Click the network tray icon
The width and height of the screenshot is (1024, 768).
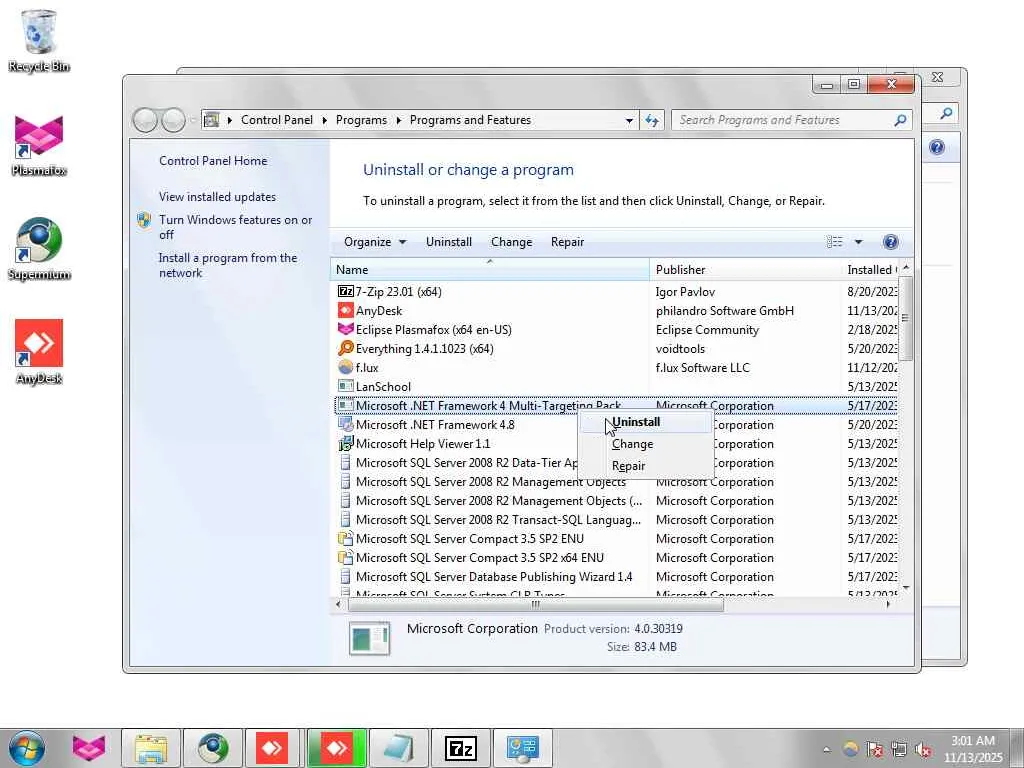899,749
